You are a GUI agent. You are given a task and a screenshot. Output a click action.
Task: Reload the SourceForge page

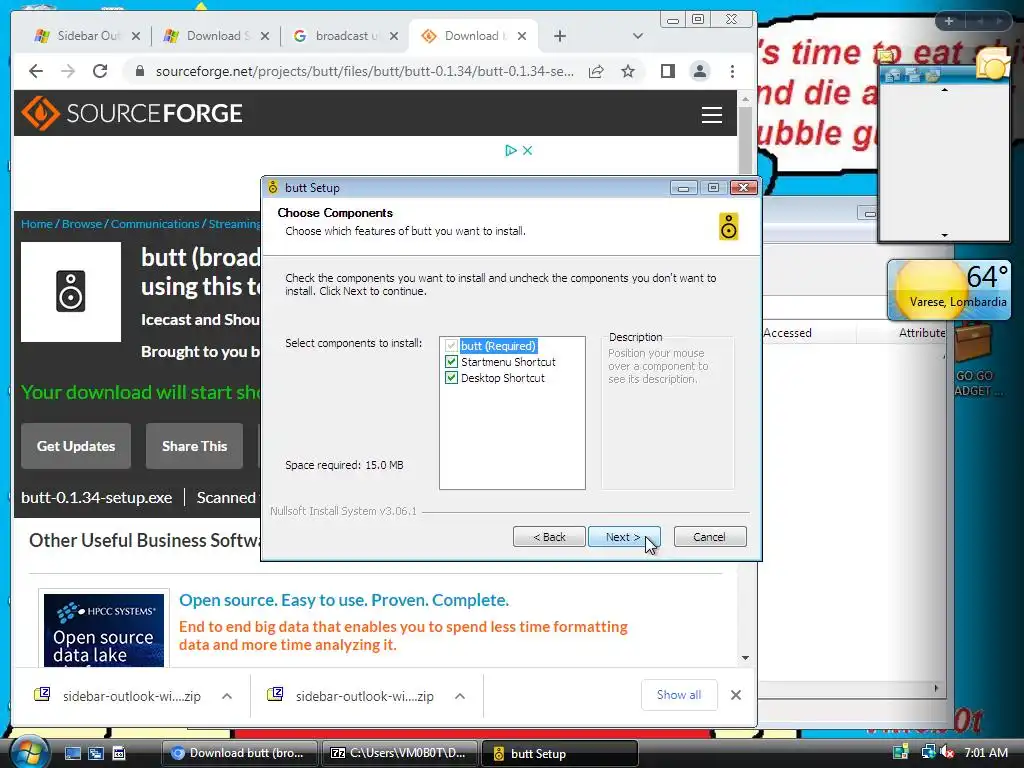(x=100, y=71)
